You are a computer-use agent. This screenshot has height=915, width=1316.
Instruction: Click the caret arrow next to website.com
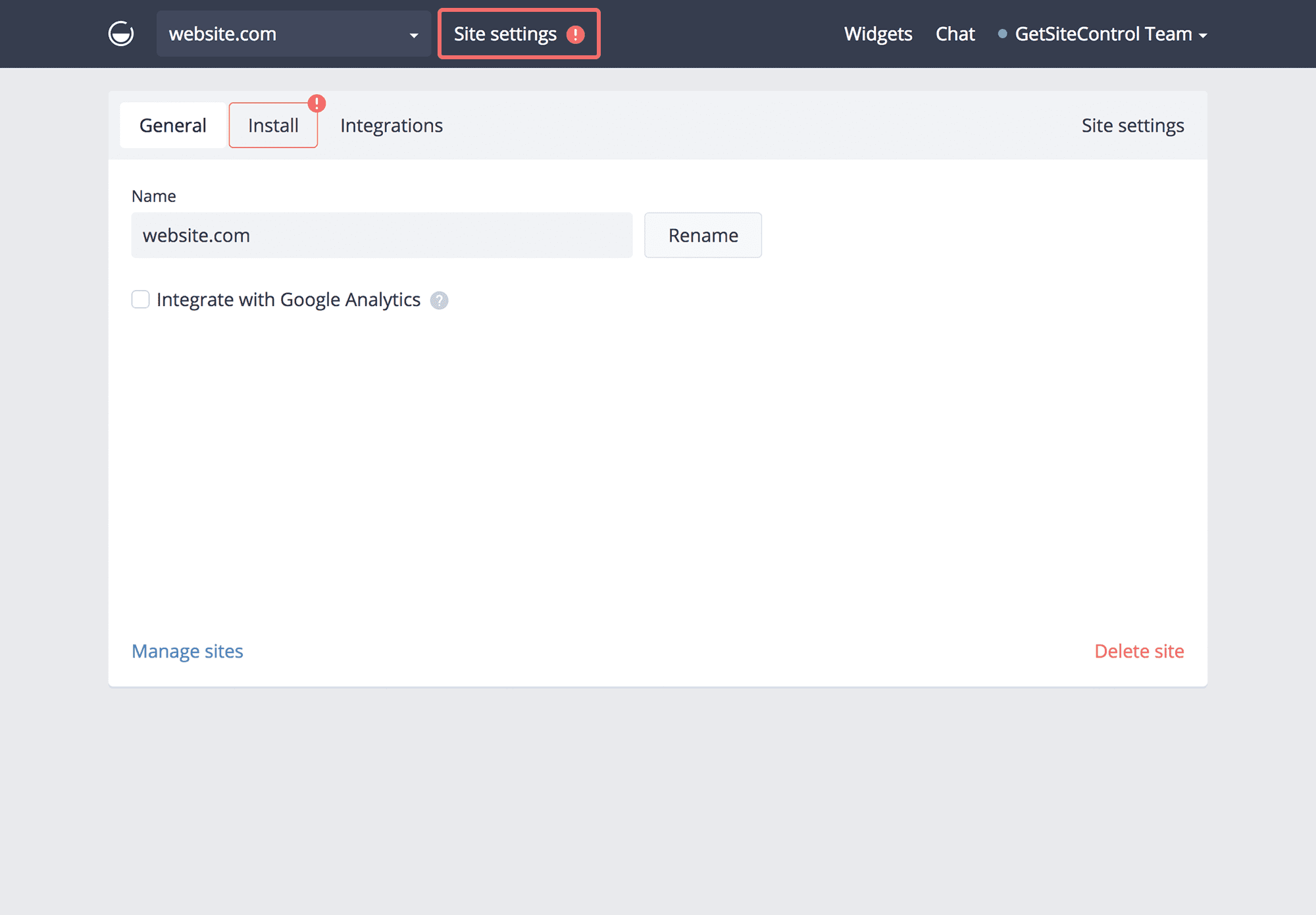[x=413, y=35]
